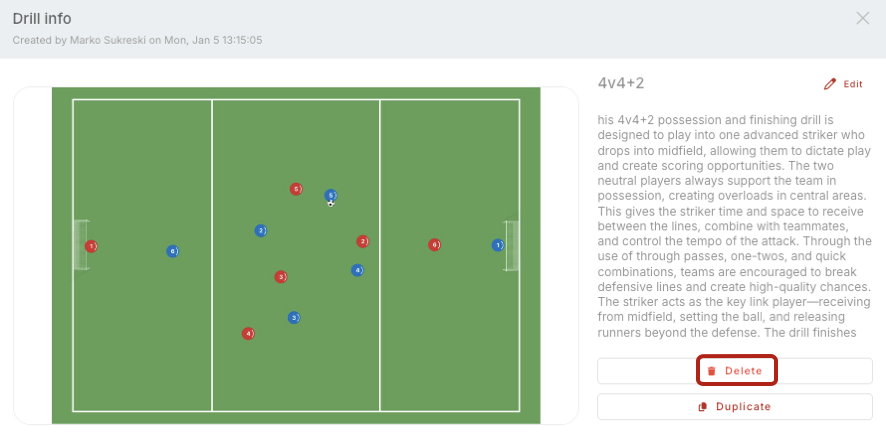Image resolution: width=886 pixels, height=446 pixels.
Task: Select blue player 2 marker
Action: 261,231
